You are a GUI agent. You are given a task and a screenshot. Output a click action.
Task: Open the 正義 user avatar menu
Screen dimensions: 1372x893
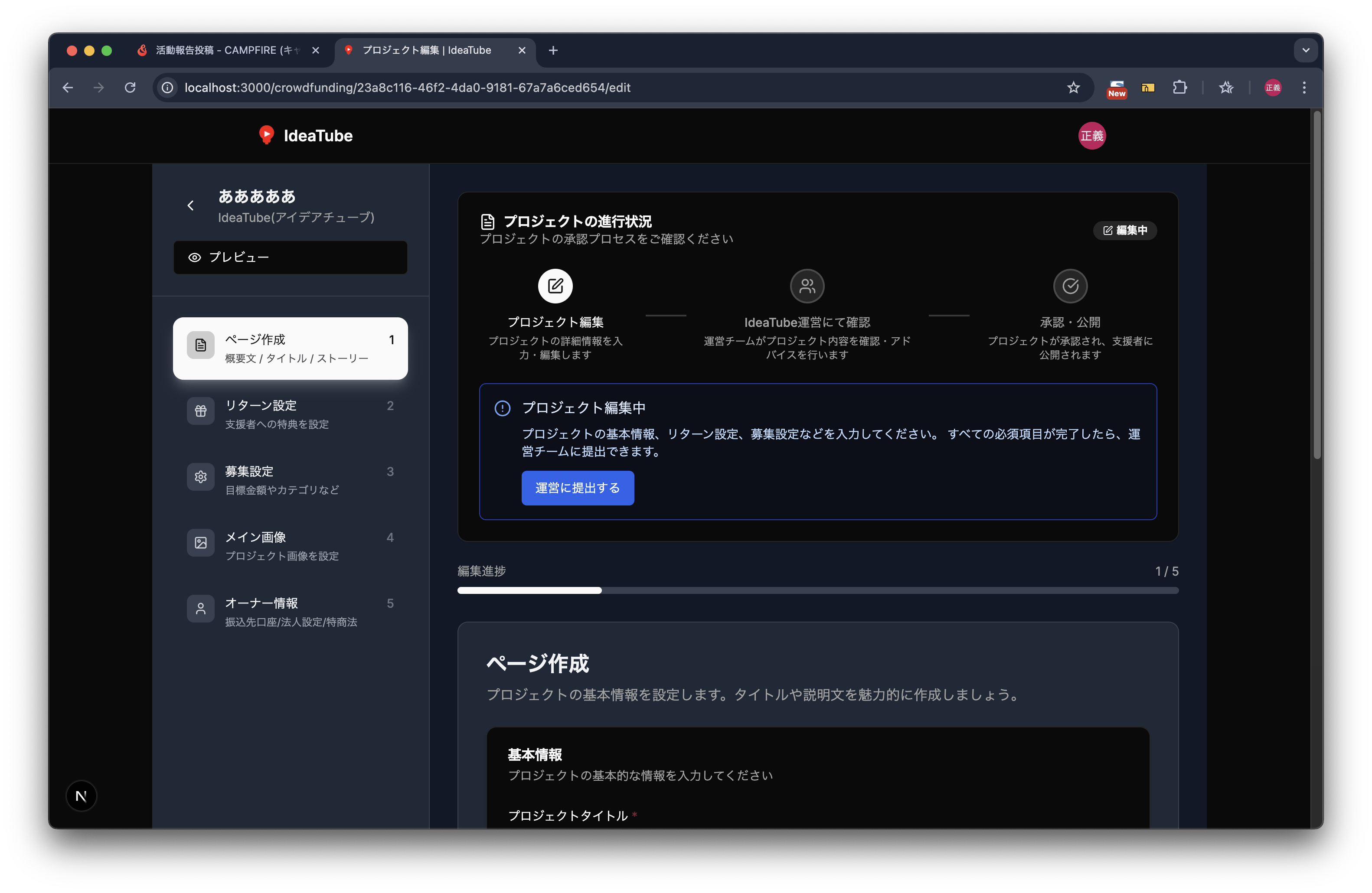pos(1091,136)
